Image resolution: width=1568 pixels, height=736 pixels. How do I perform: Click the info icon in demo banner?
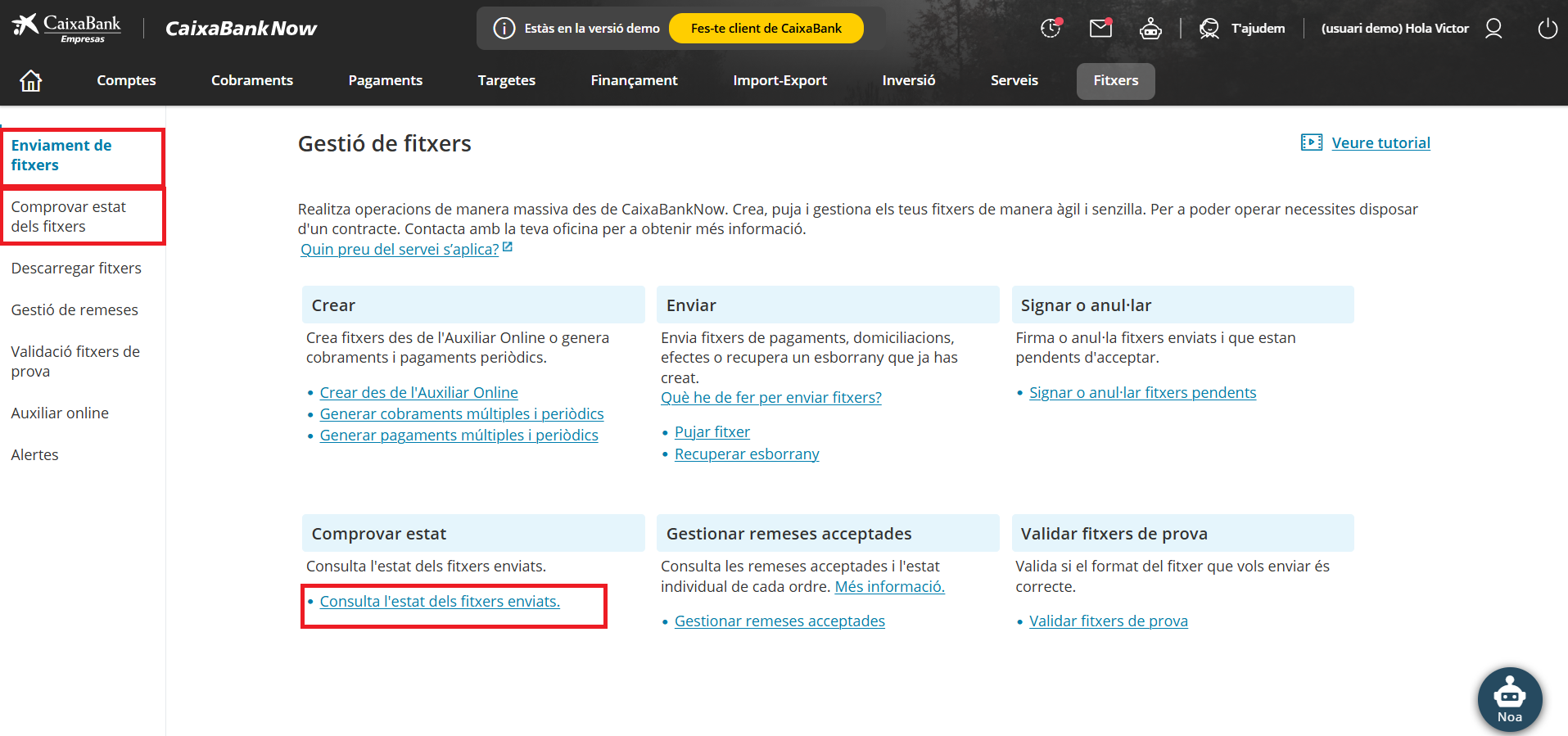click(x=504, y=29)
